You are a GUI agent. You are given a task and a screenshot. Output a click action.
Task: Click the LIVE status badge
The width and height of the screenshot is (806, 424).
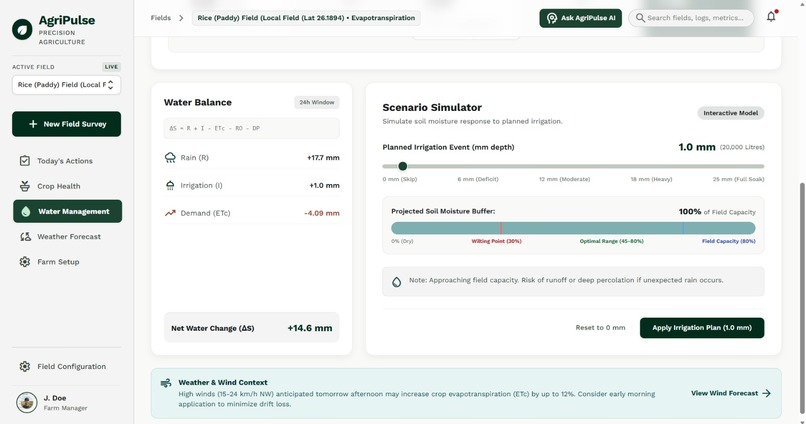111,67
